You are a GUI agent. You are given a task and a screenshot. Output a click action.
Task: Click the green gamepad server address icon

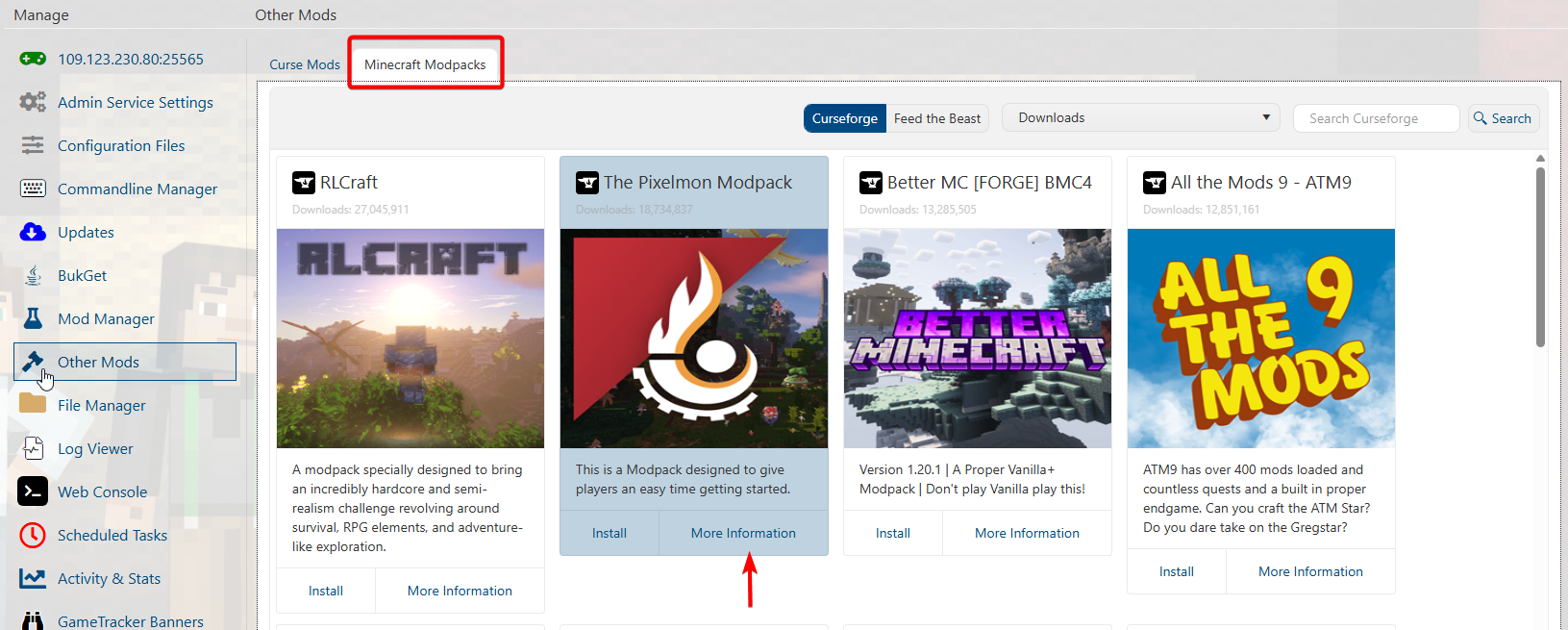tap(33, 59)
